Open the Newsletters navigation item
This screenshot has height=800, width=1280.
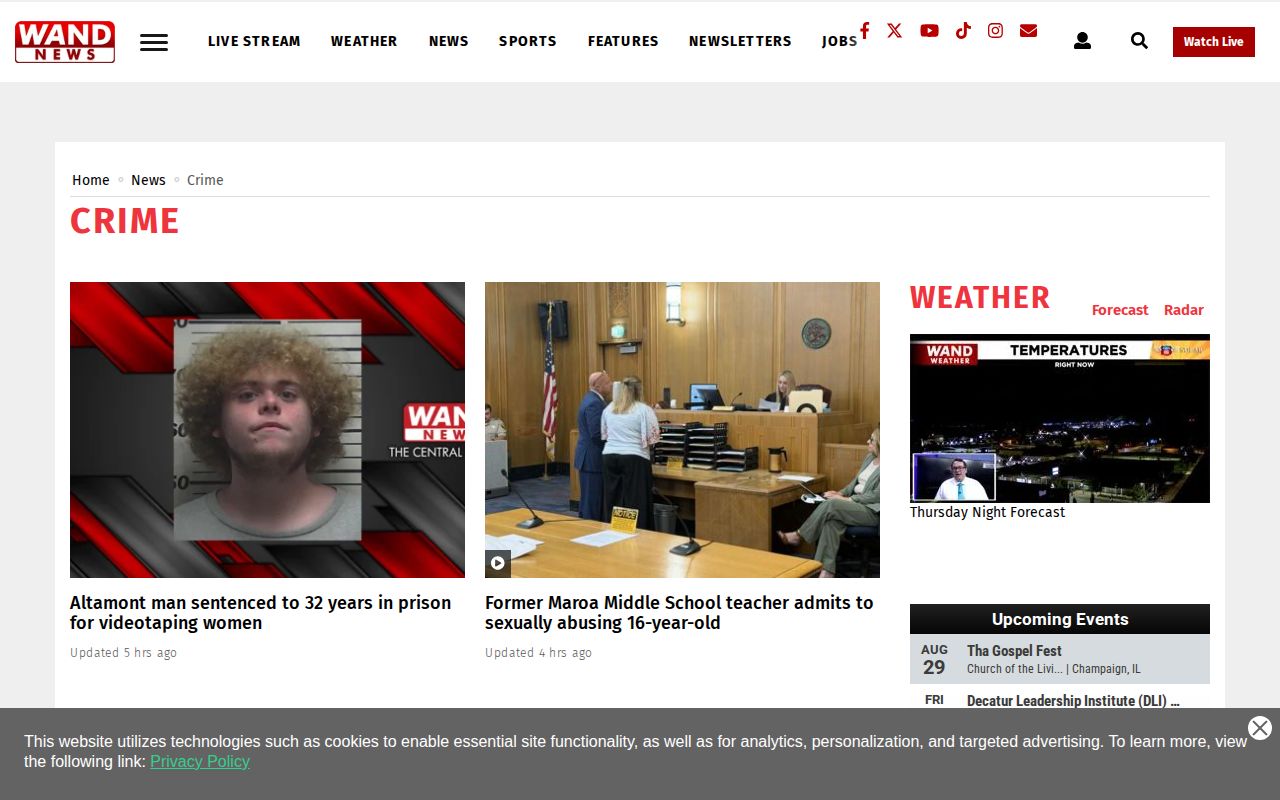click(x=740, y=41)
